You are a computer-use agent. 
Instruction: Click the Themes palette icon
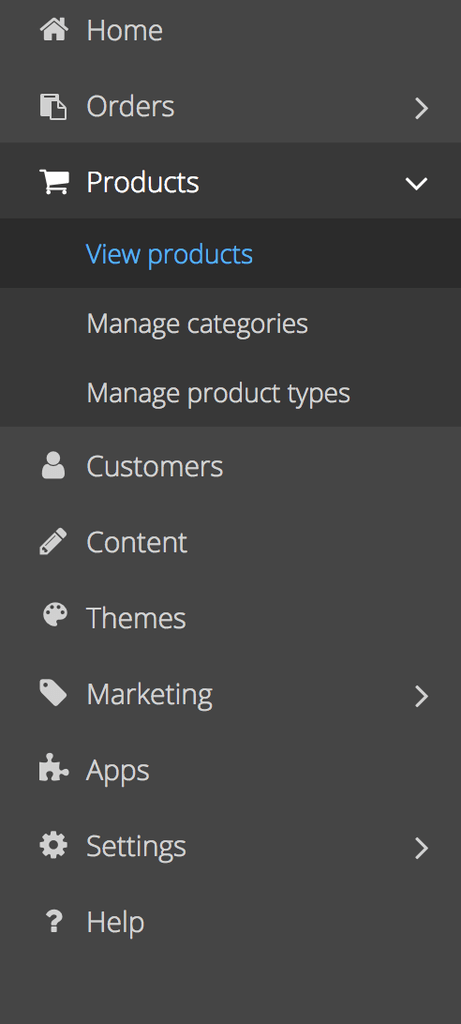[x=55, y=616]
